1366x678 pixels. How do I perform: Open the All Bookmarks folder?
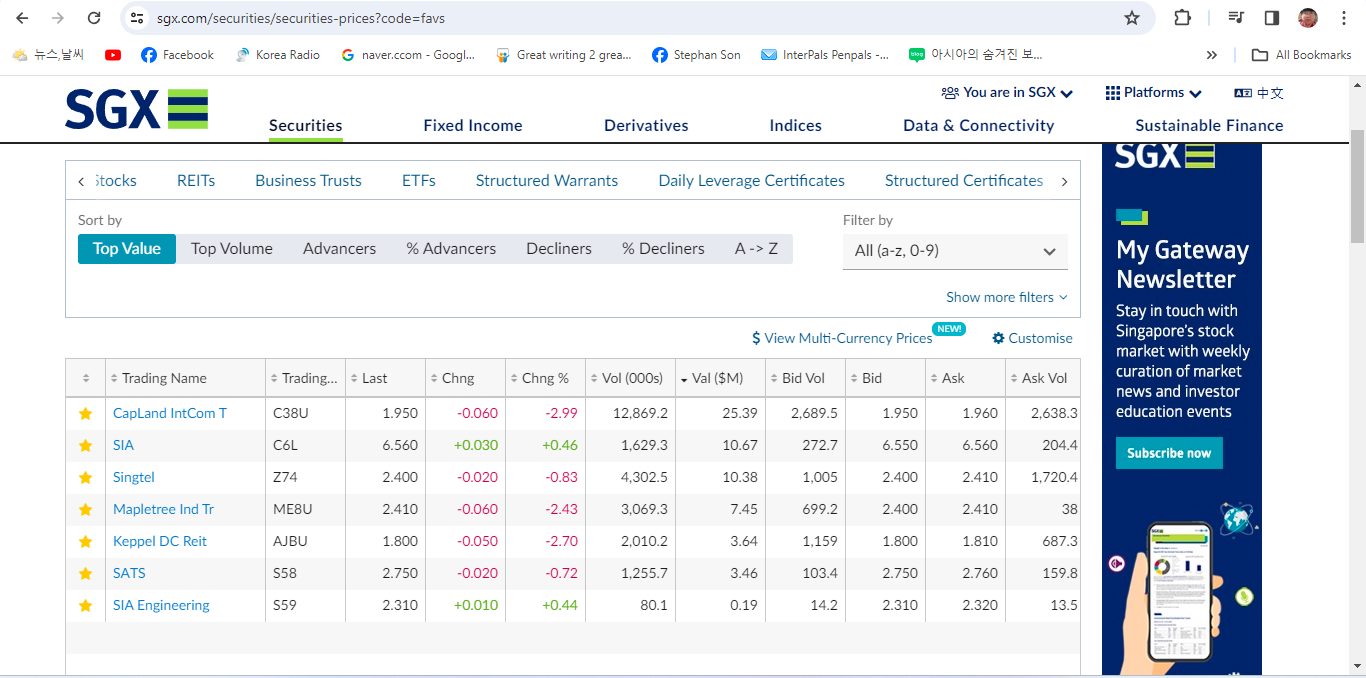point(1302,55)
